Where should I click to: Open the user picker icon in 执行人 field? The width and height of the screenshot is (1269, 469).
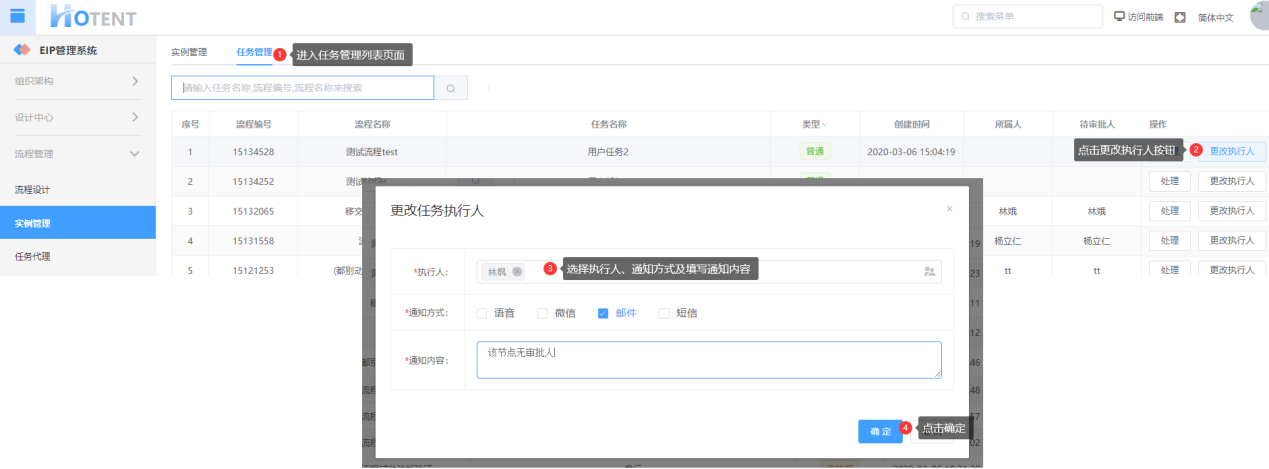click(929, 272)
